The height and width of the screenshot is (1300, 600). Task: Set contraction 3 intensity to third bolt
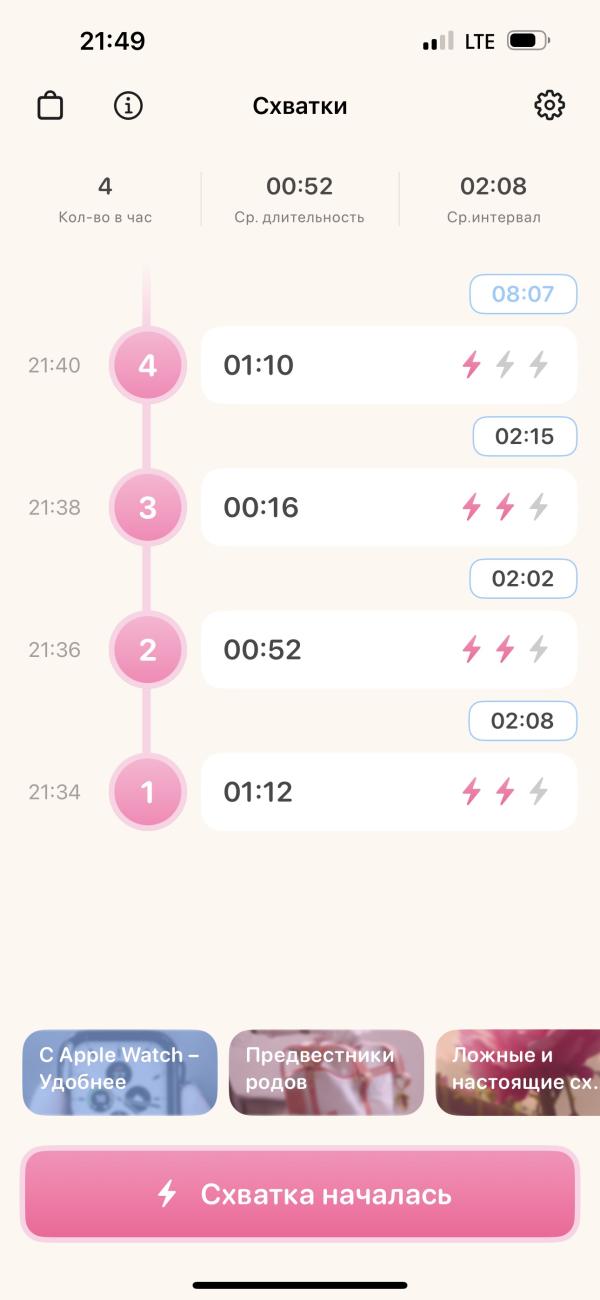539,507
